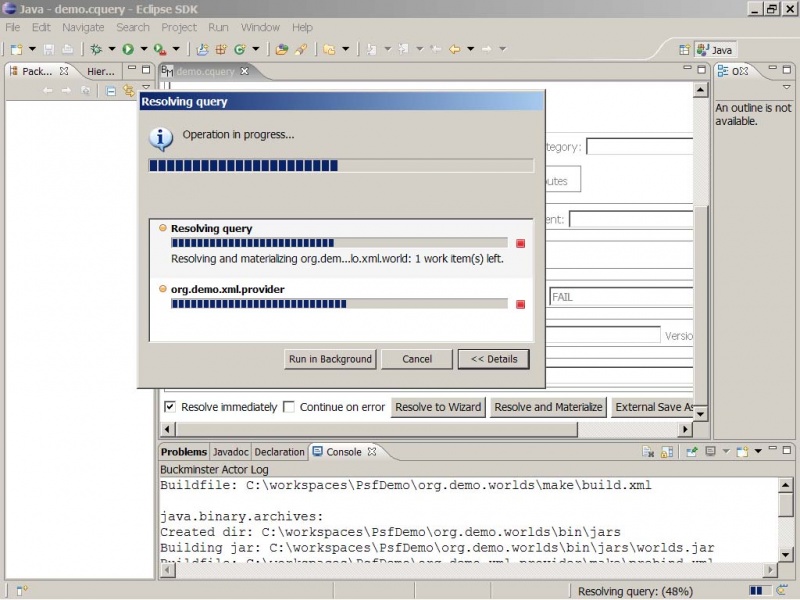Stop the org.demo.xml.provider job with red square
Image resolution: width=800 pixels, height=600 pixels.
(520, 304)
